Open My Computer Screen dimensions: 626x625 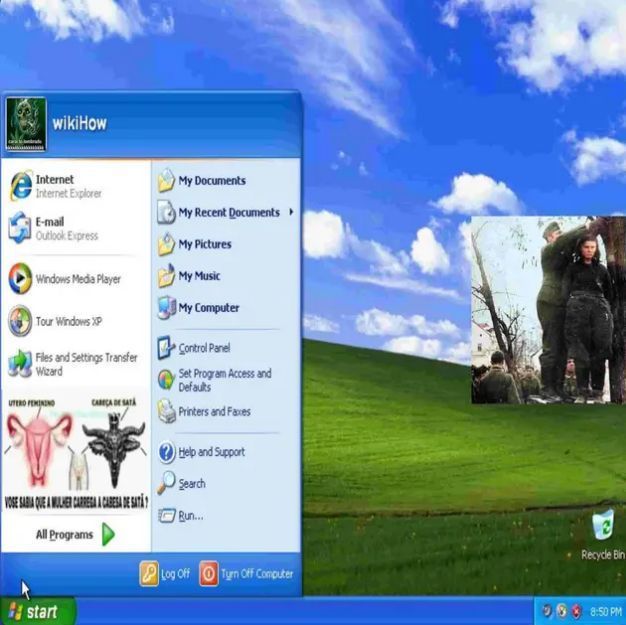coord(207,308)
